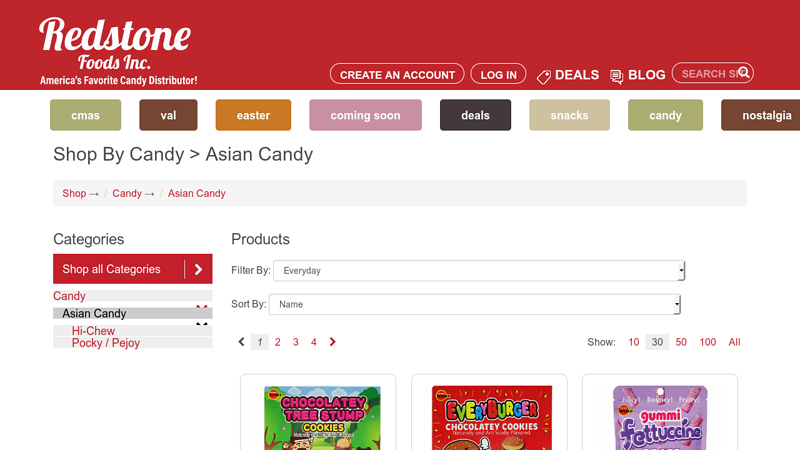Open Create An Account page
The image size is (800, 450).
(397, 74)
